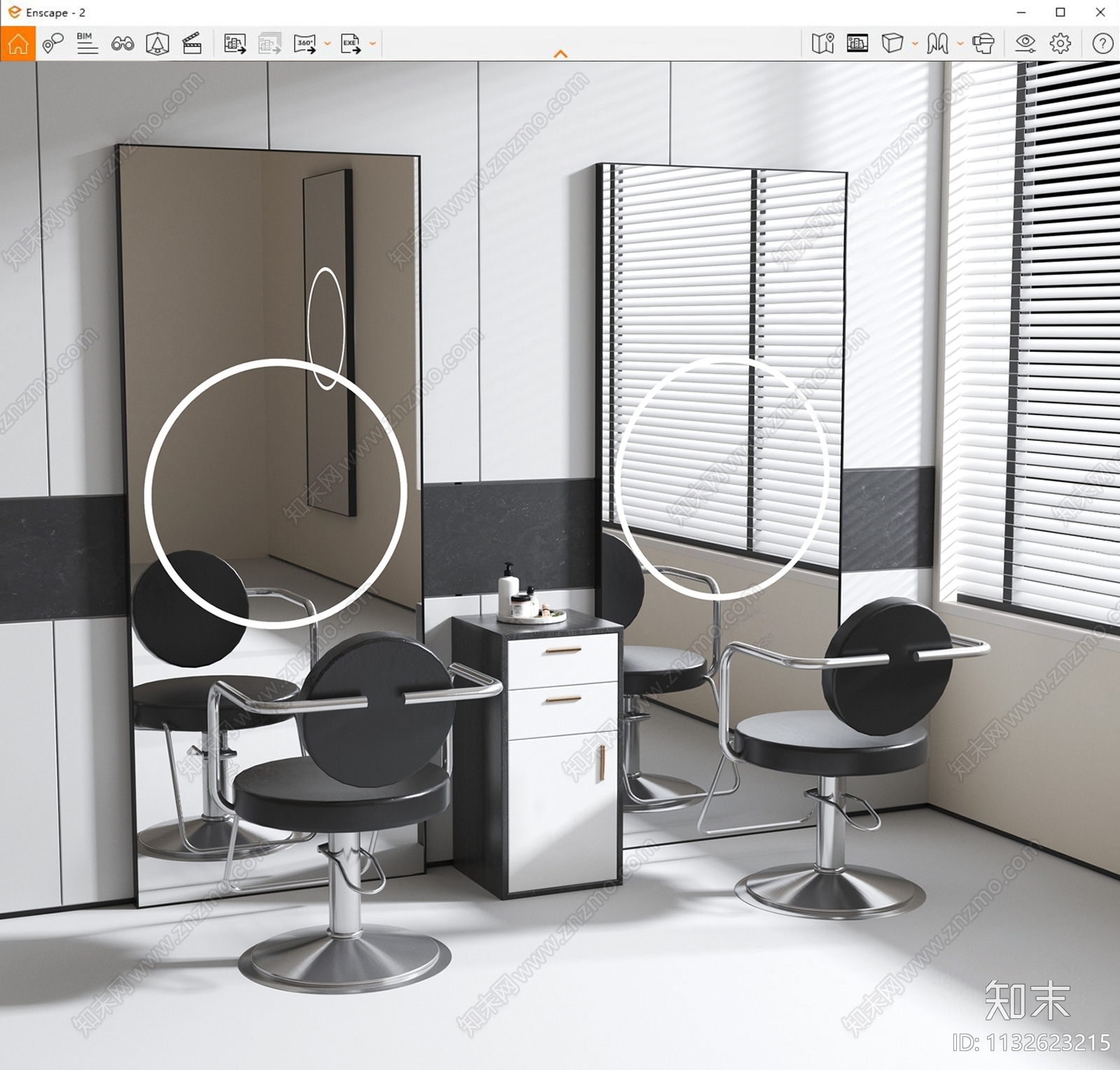Open the BIM info panel
The image size is (1120, 1070).
pos(87,43)
